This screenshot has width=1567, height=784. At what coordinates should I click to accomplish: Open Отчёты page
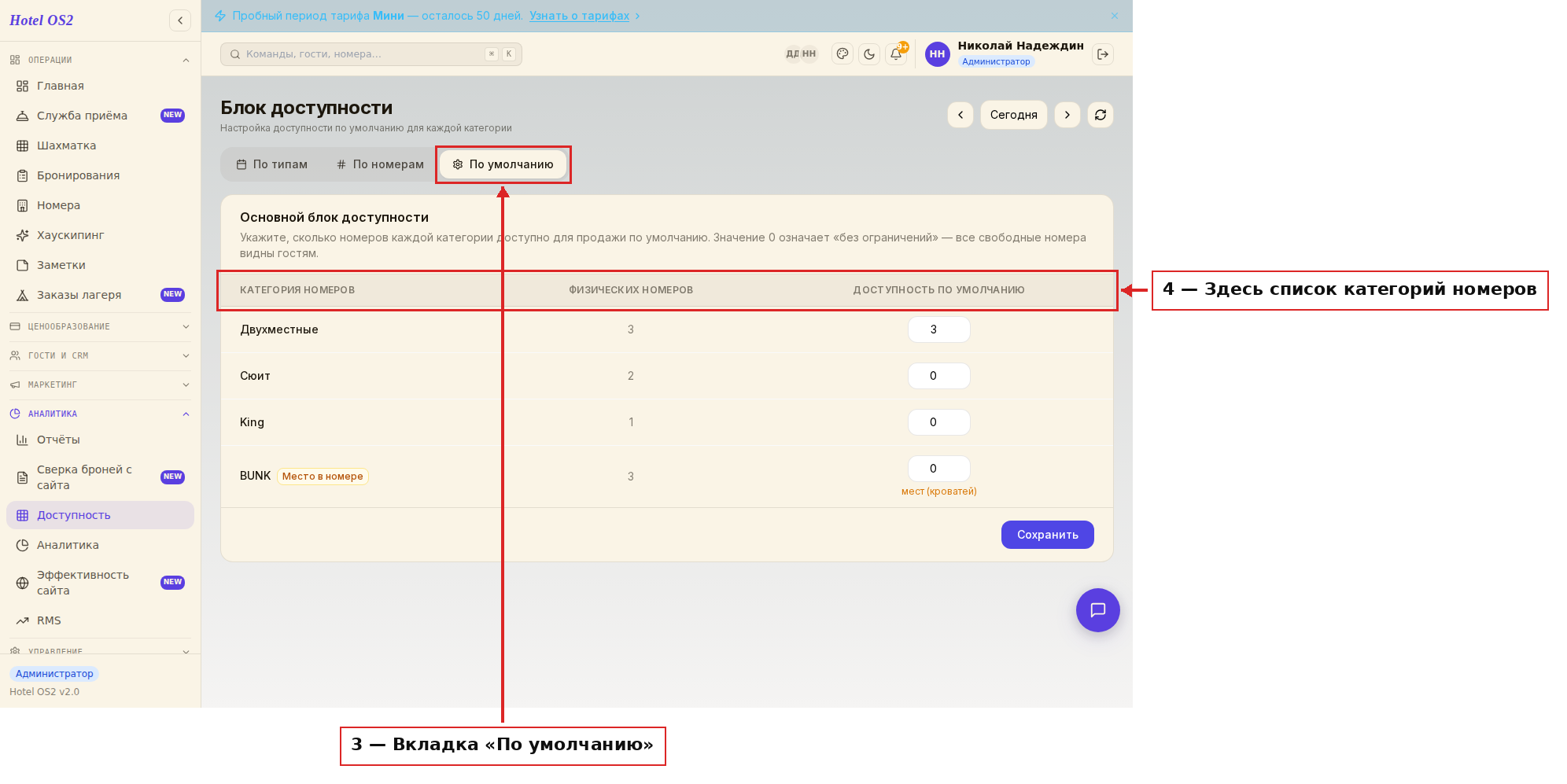pyautogui.click(x=100, y=440)
